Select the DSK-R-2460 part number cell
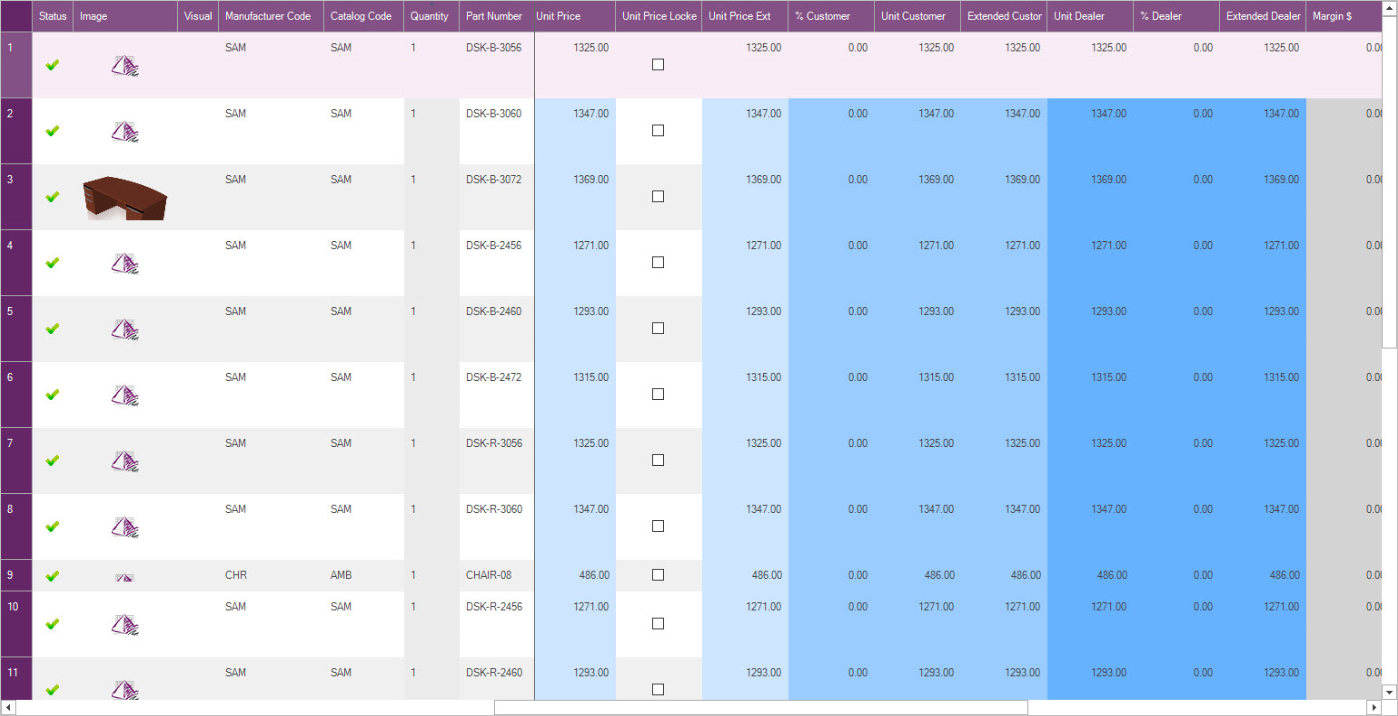 tap(497, 678)
